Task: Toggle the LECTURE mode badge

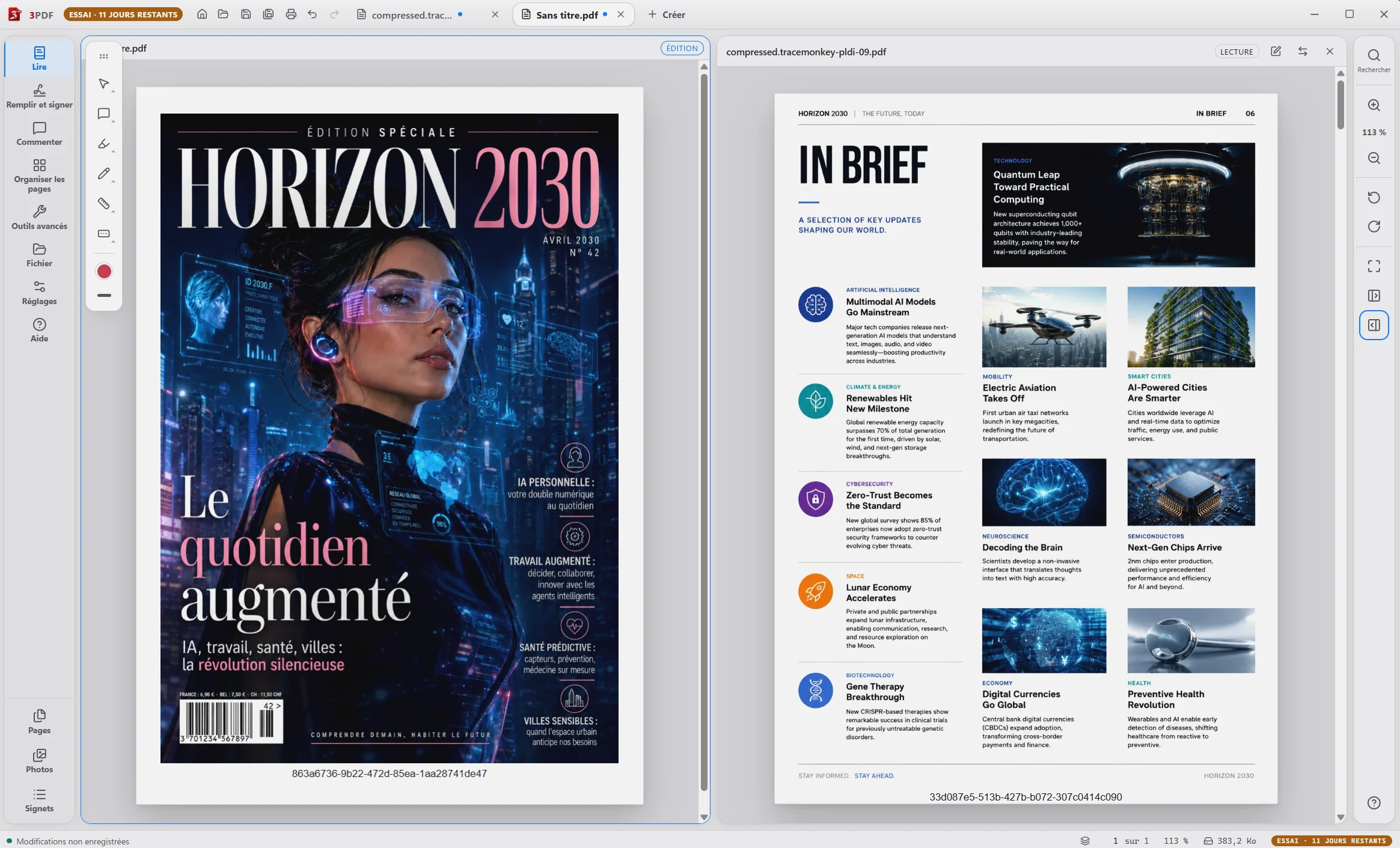Action: tap(1236, 52)
